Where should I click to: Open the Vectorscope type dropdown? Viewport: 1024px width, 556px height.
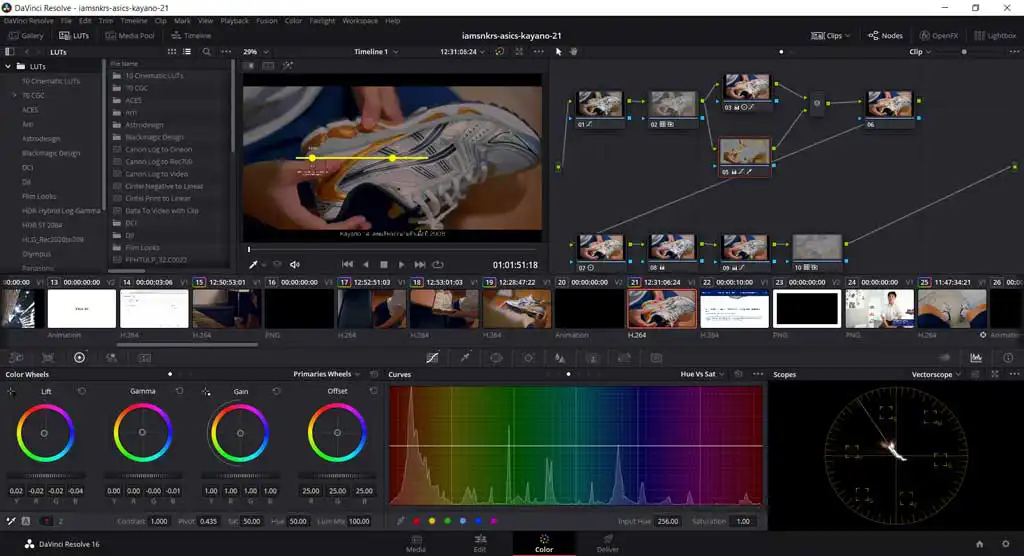pyautogui.click(x=936, y=374)
